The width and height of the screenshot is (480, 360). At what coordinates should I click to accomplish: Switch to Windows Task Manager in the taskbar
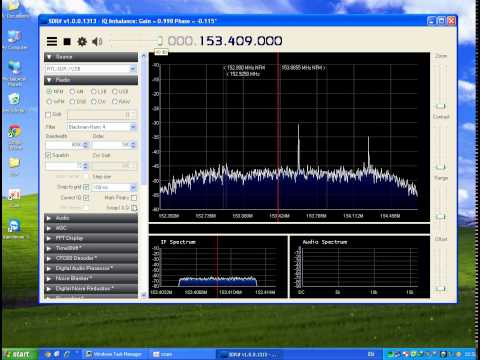(x=114, y=354)
